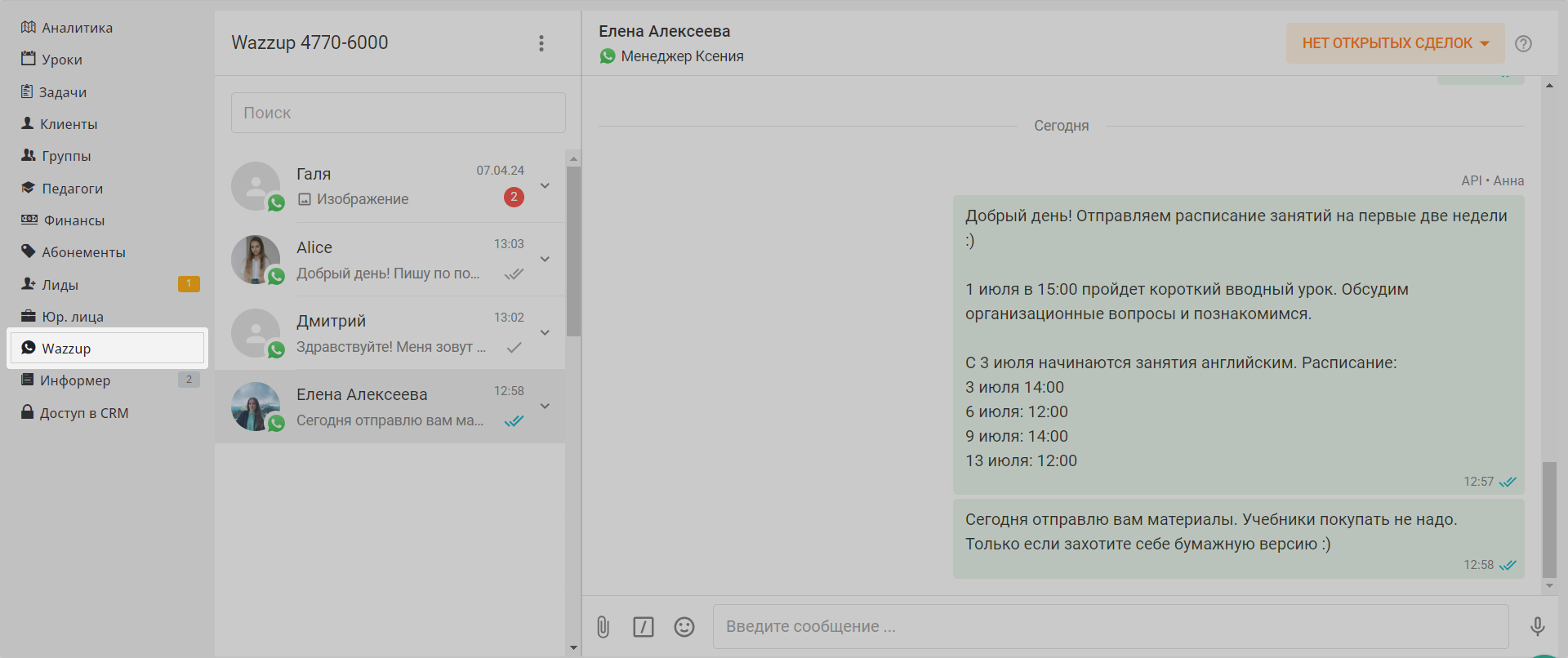1568x658 pixels.
Task: Click Alice's profile photo in chat list
Action: click(256, 260)
